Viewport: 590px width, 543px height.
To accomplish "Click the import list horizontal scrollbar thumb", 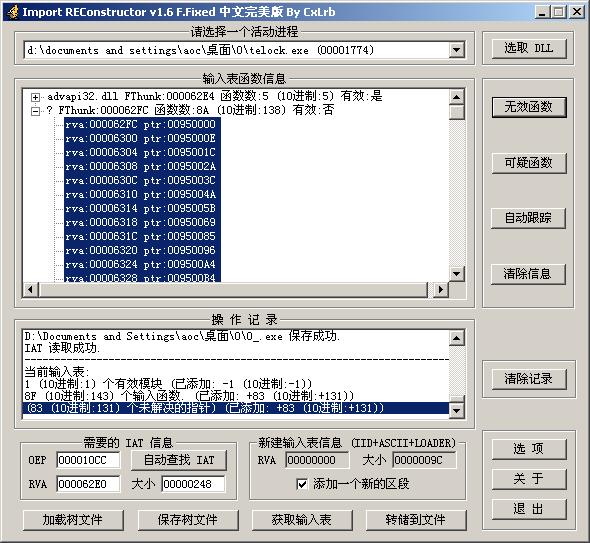I will coord(232,290).
